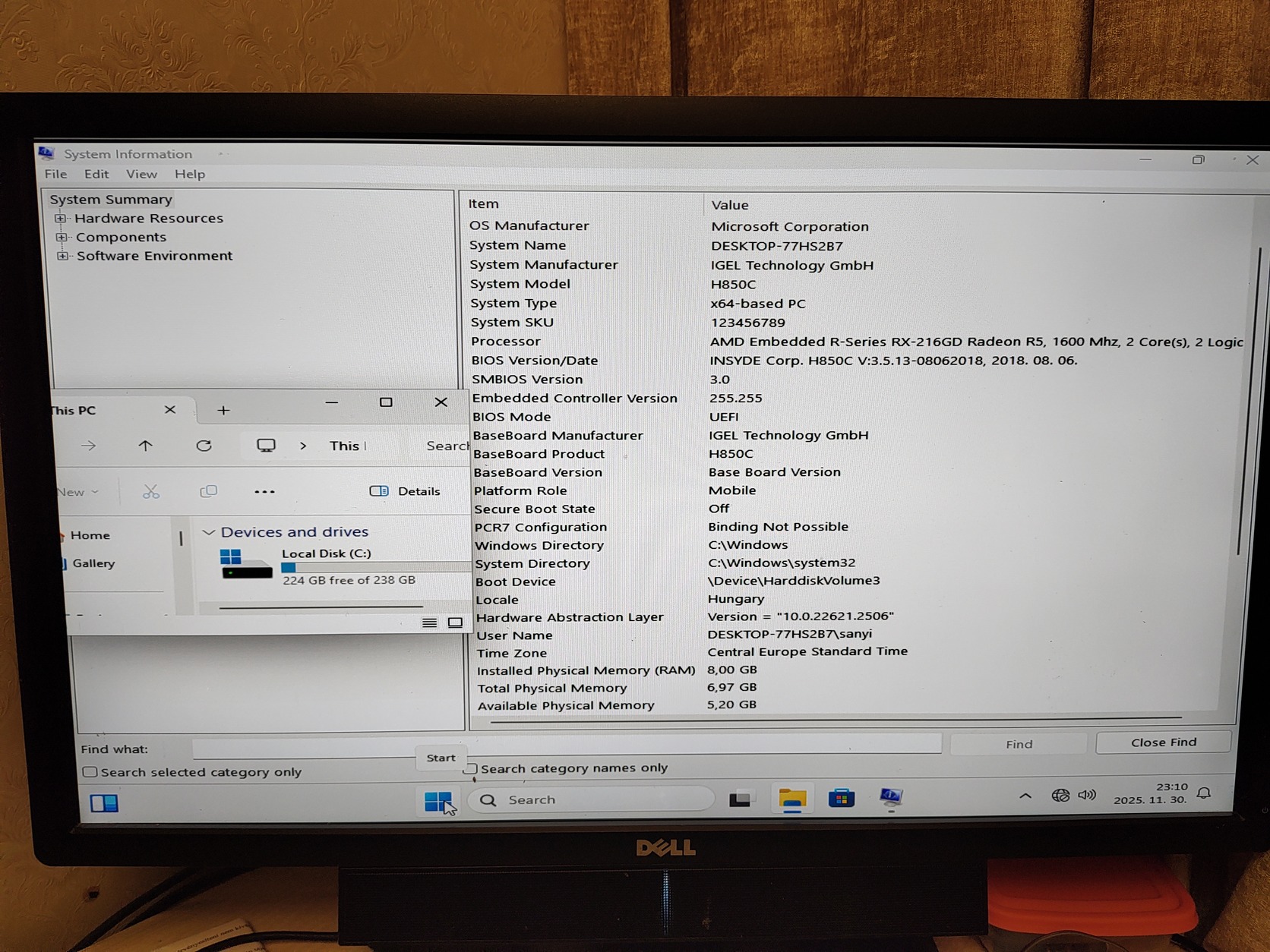Click the File Explorer up arrow
The image size is (1270, 952).
click(x=145, y=446)
